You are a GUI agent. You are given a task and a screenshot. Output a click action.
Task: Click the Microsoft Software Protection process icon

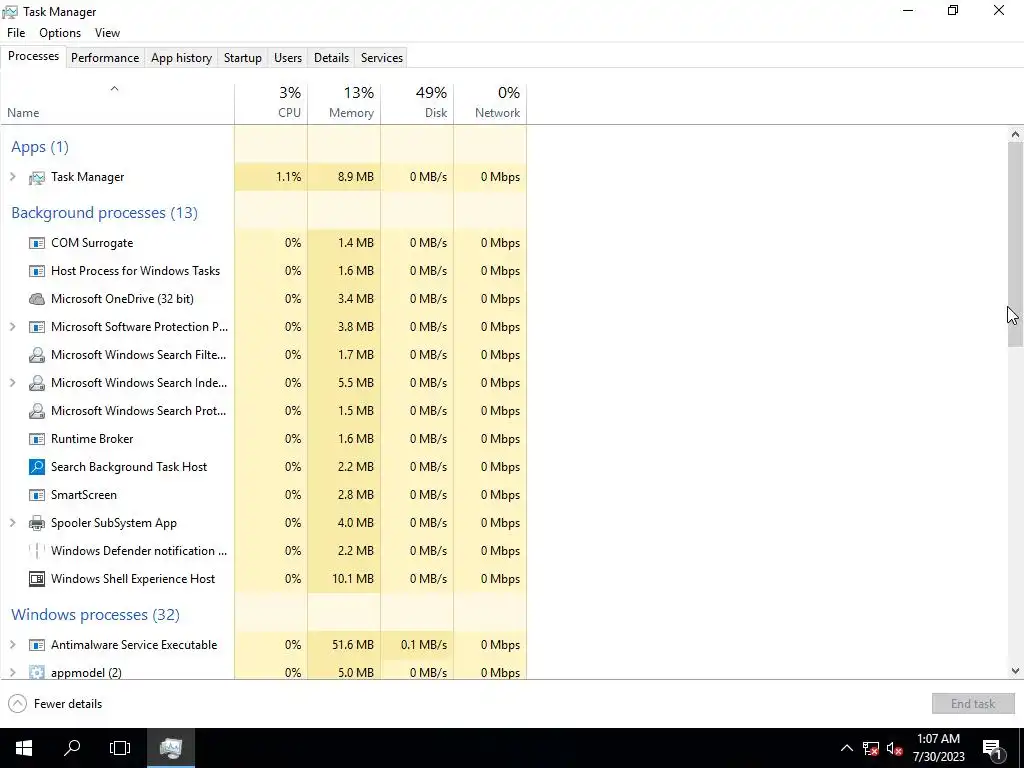pos(37,327)
